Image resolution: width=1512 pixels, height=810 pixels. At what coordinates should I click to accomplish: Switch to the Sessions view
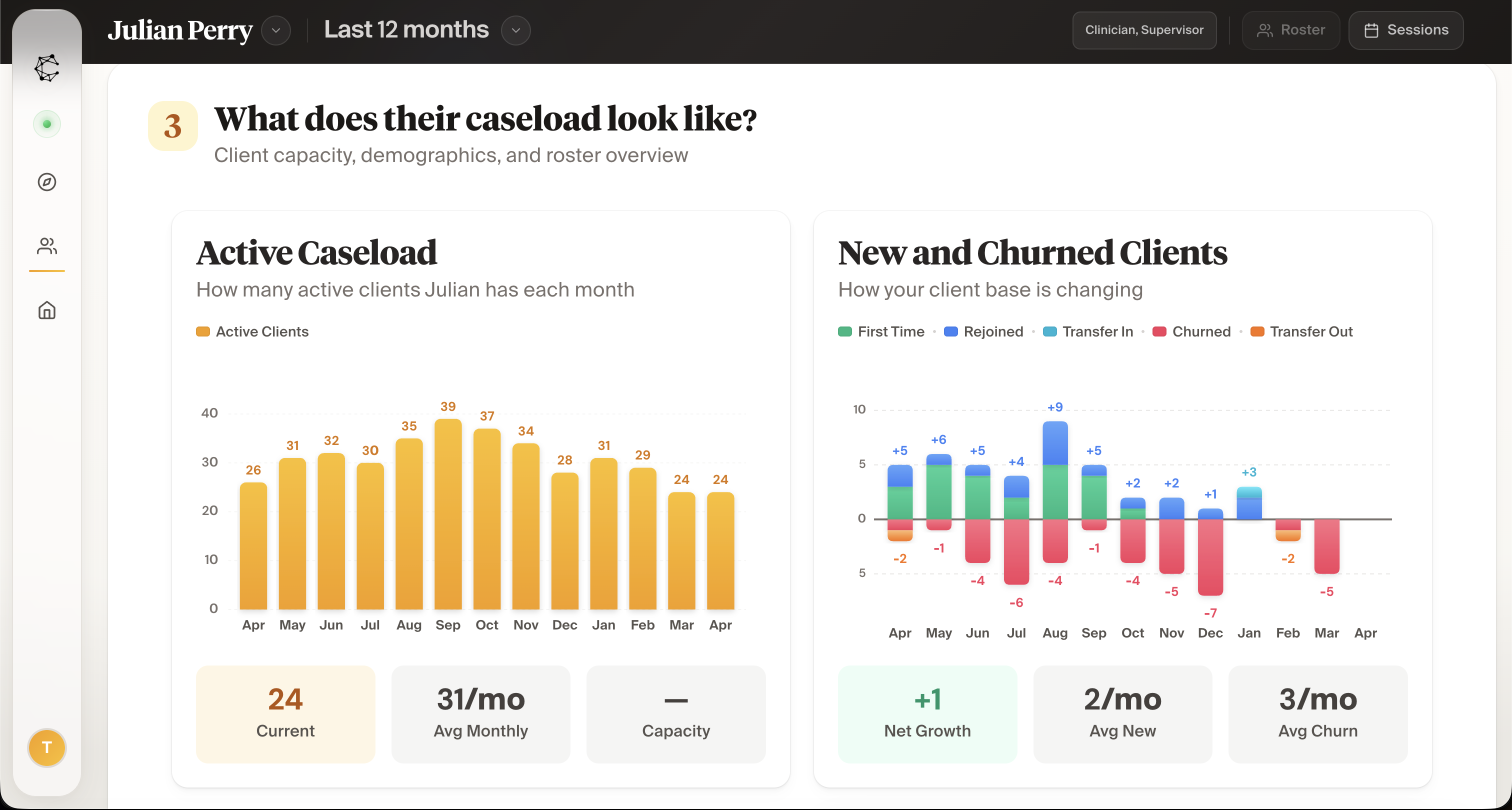coord(1406,30)
